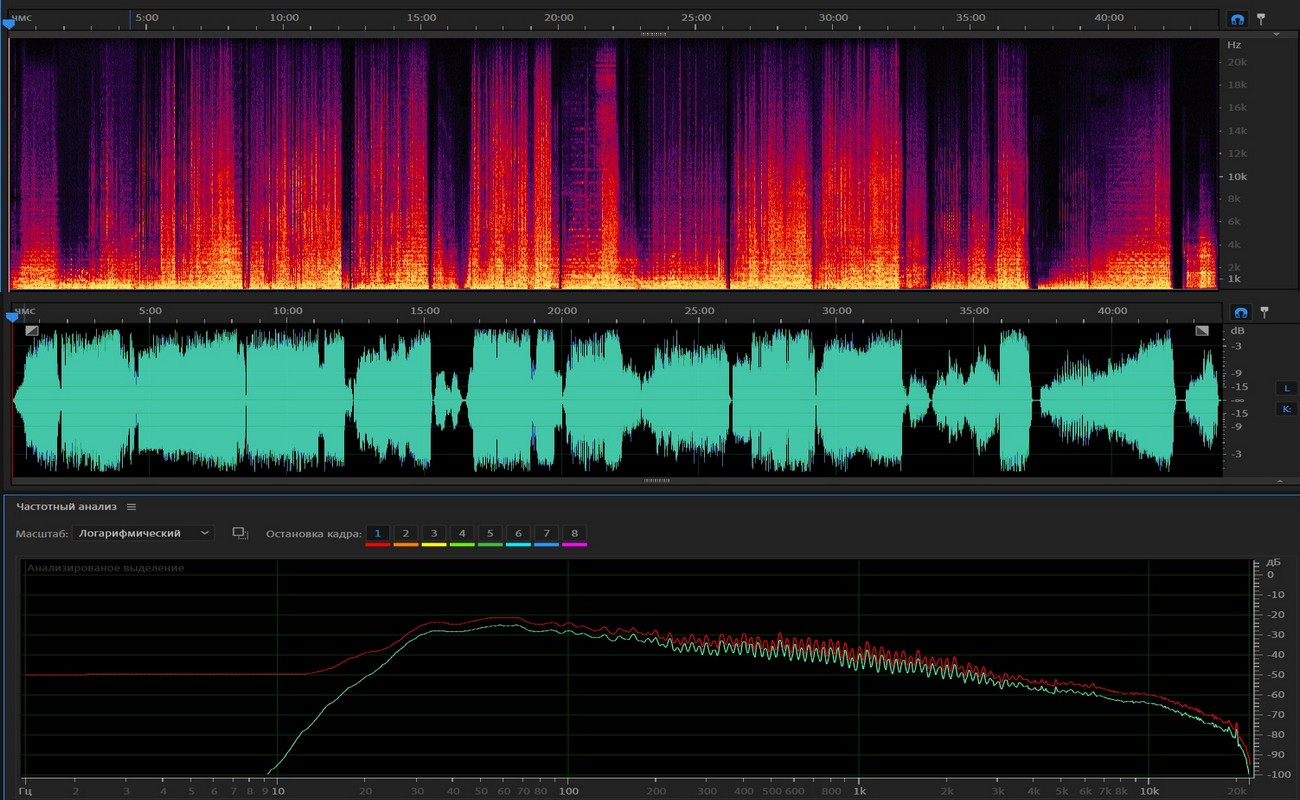This screenshot has width=1300, height=800.
Task: Click marker pin icon beside waveform ruler
Action: click(x=1264, y=312)
